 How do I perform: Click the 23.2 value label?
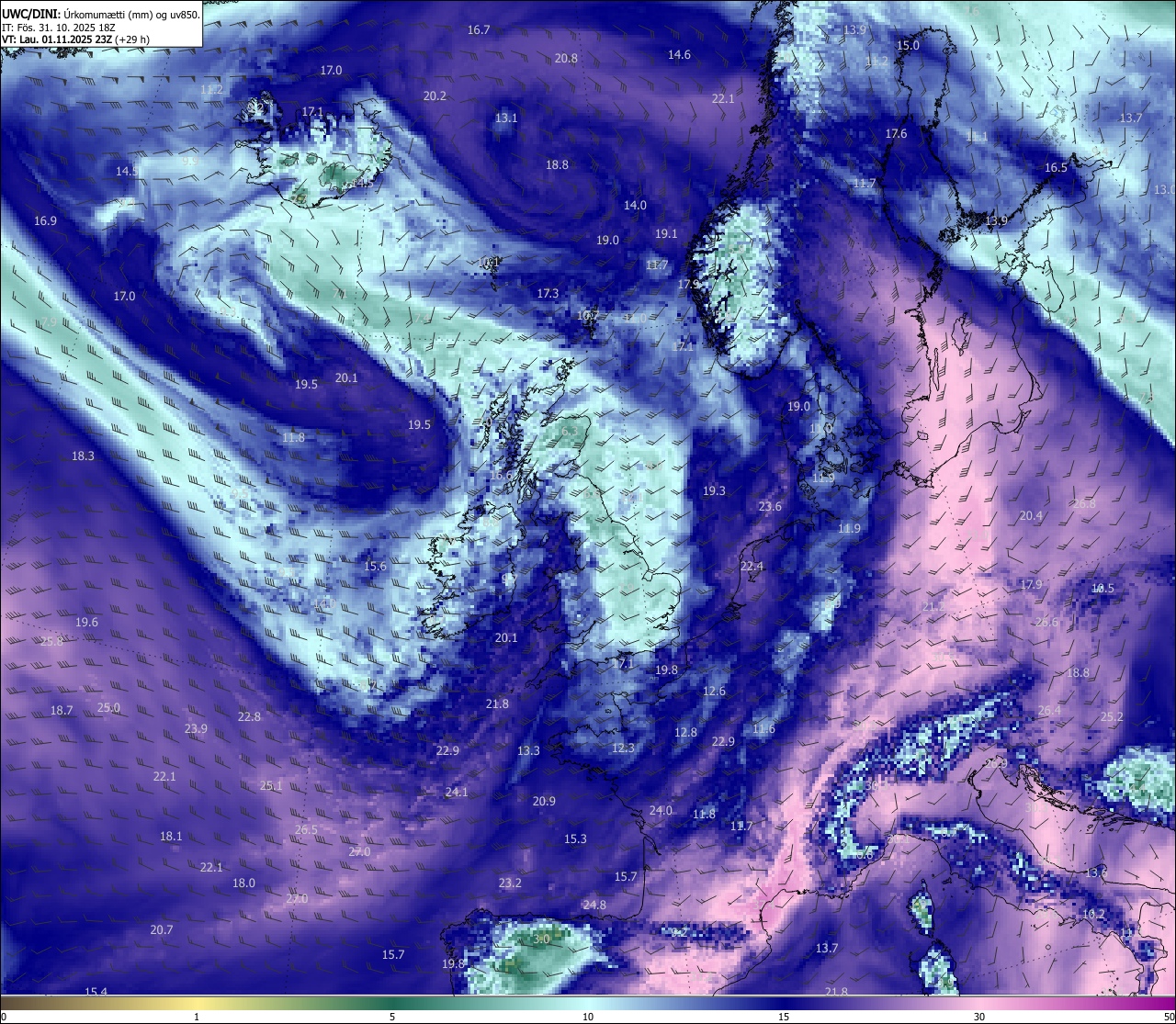pos(510,883)
